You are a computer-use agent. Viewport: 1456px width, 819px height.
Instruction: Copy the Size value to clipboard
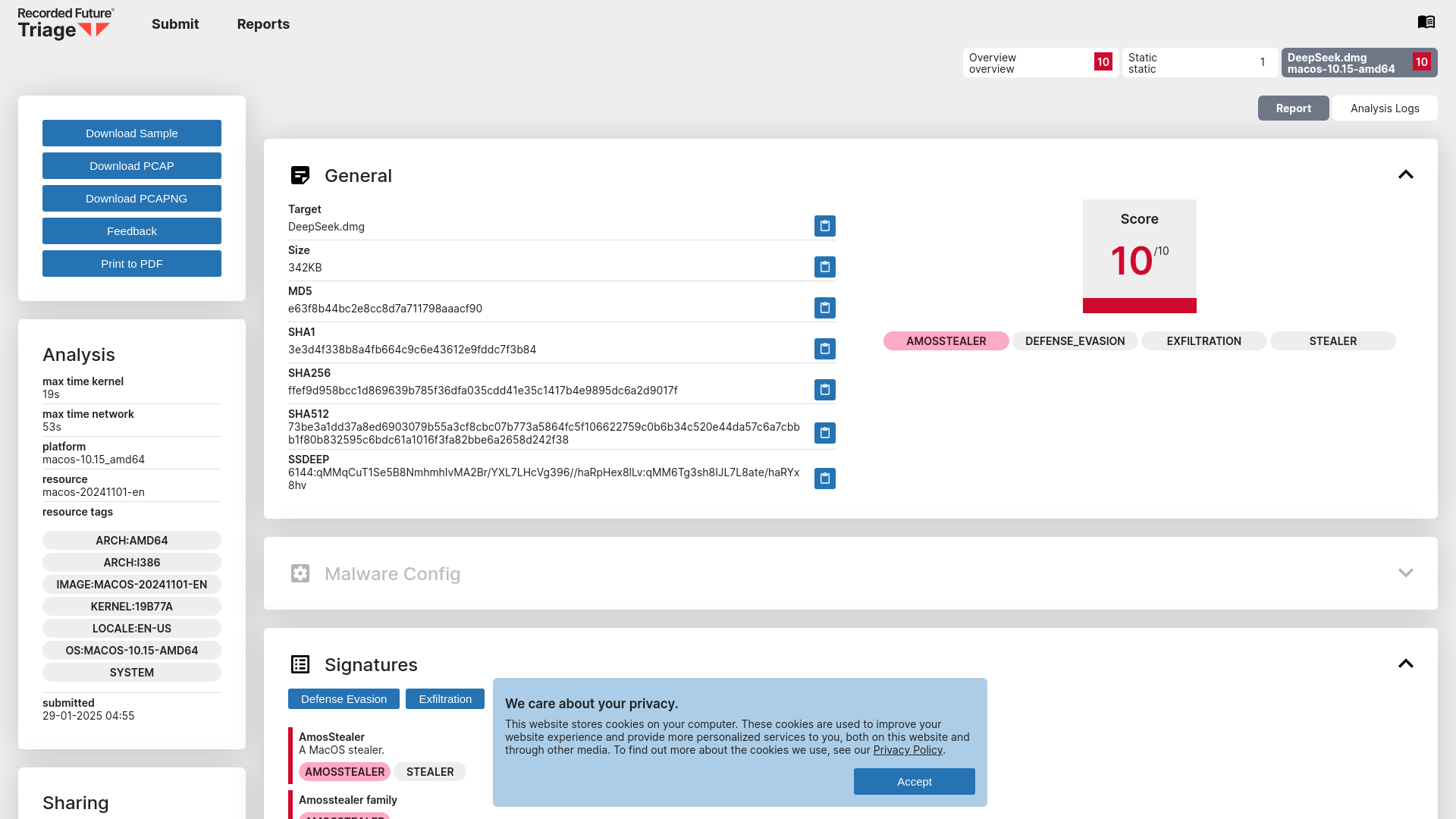[824, 267]
